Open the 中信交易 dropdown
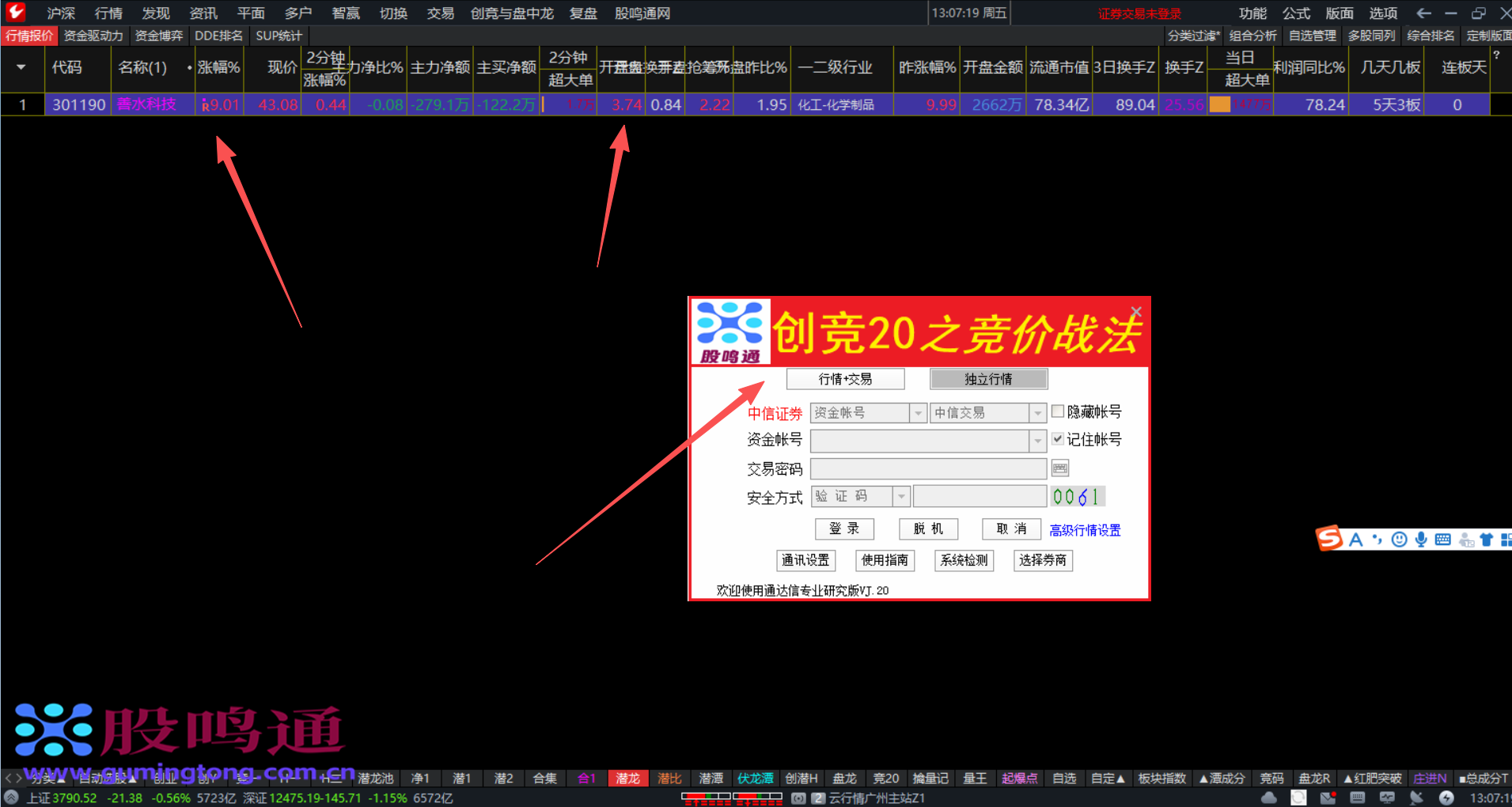 click(x=1038, y=413)
